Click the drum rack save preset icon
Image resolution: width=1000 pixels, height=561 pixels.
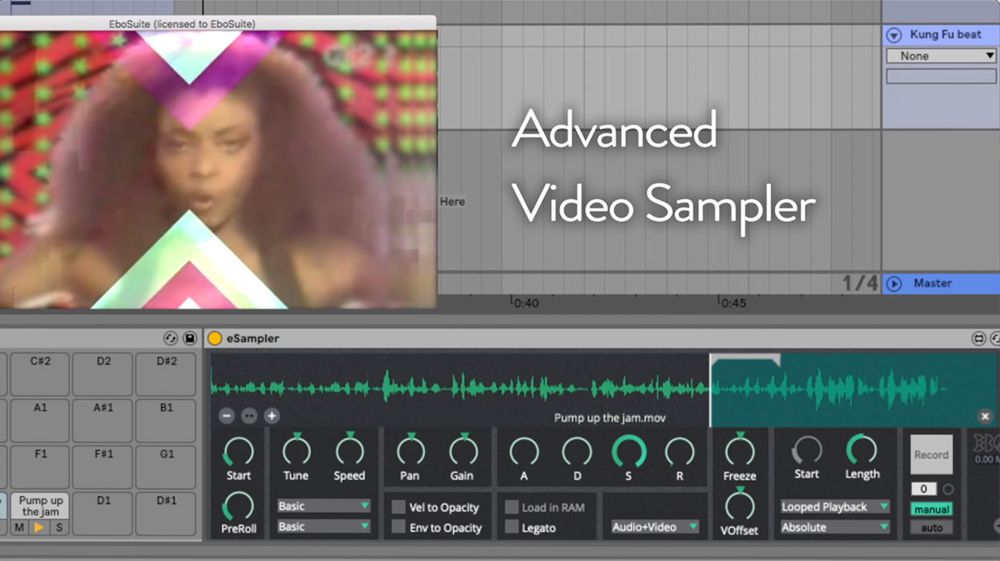click(x=190, y=339)
